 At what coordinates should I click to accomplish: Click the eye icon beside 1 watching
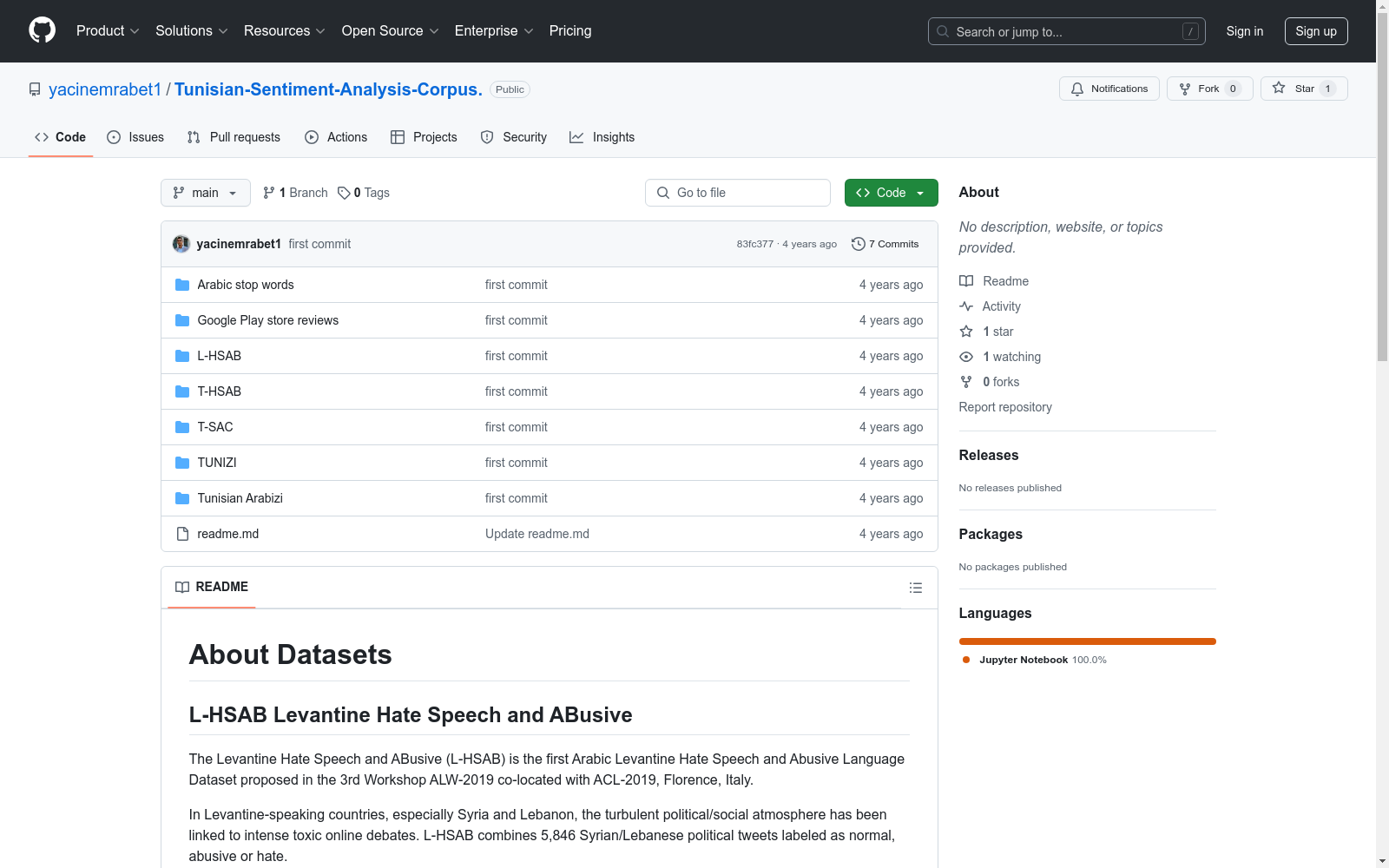point(966,357)
